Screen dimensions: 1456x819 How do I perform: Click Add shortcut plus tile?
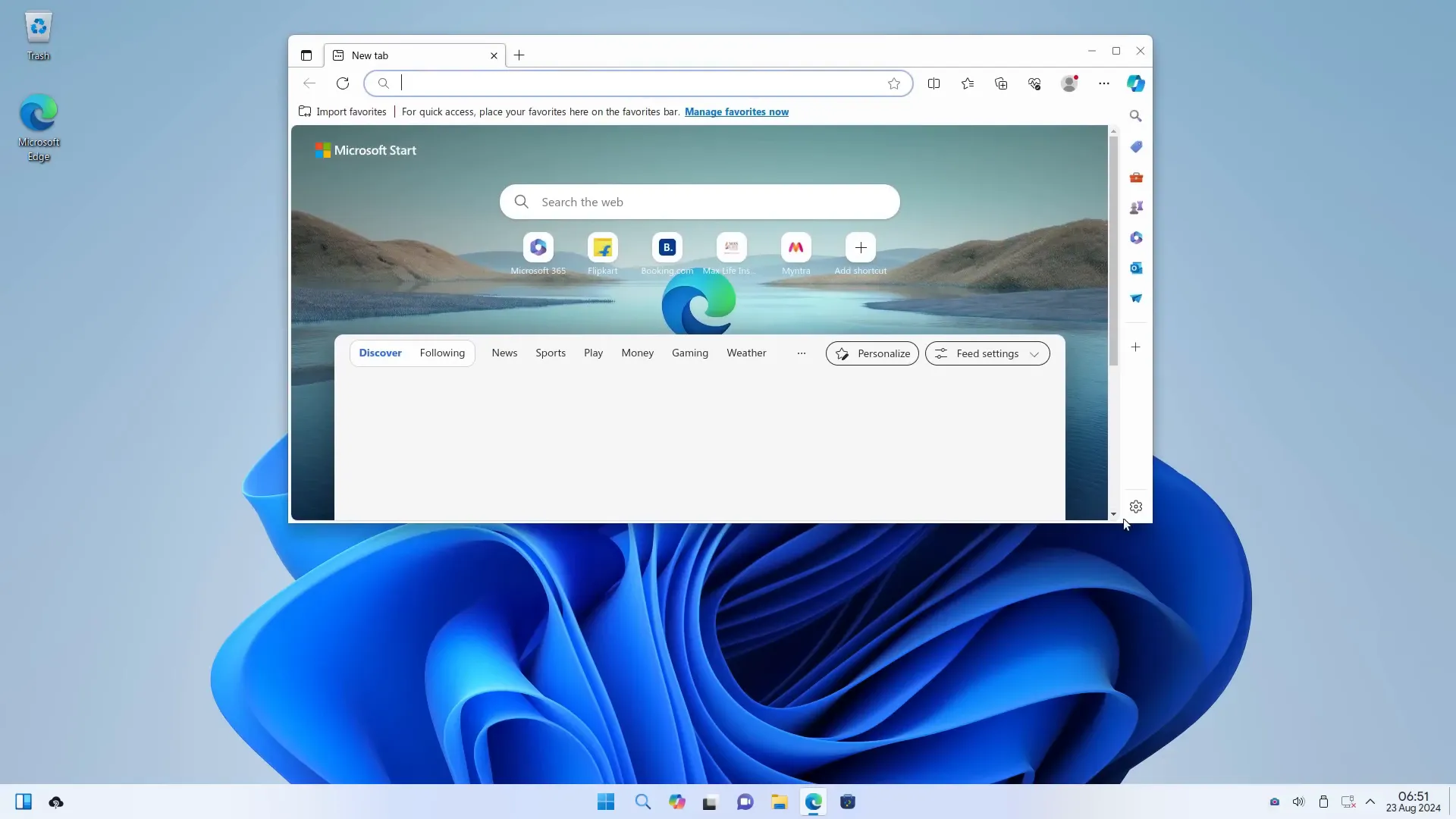861,254
